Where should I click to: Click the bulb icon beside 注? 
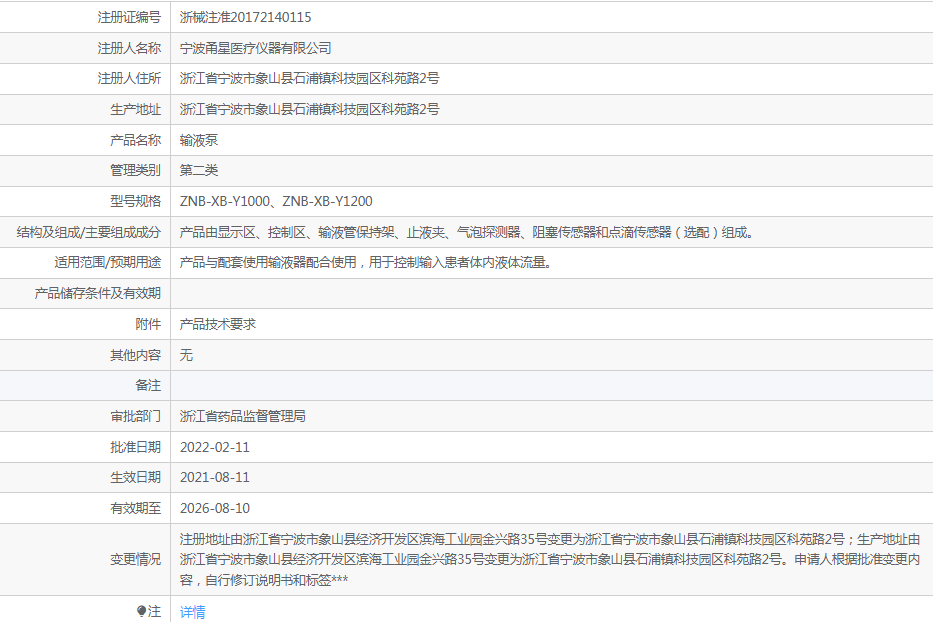[141, 611]
